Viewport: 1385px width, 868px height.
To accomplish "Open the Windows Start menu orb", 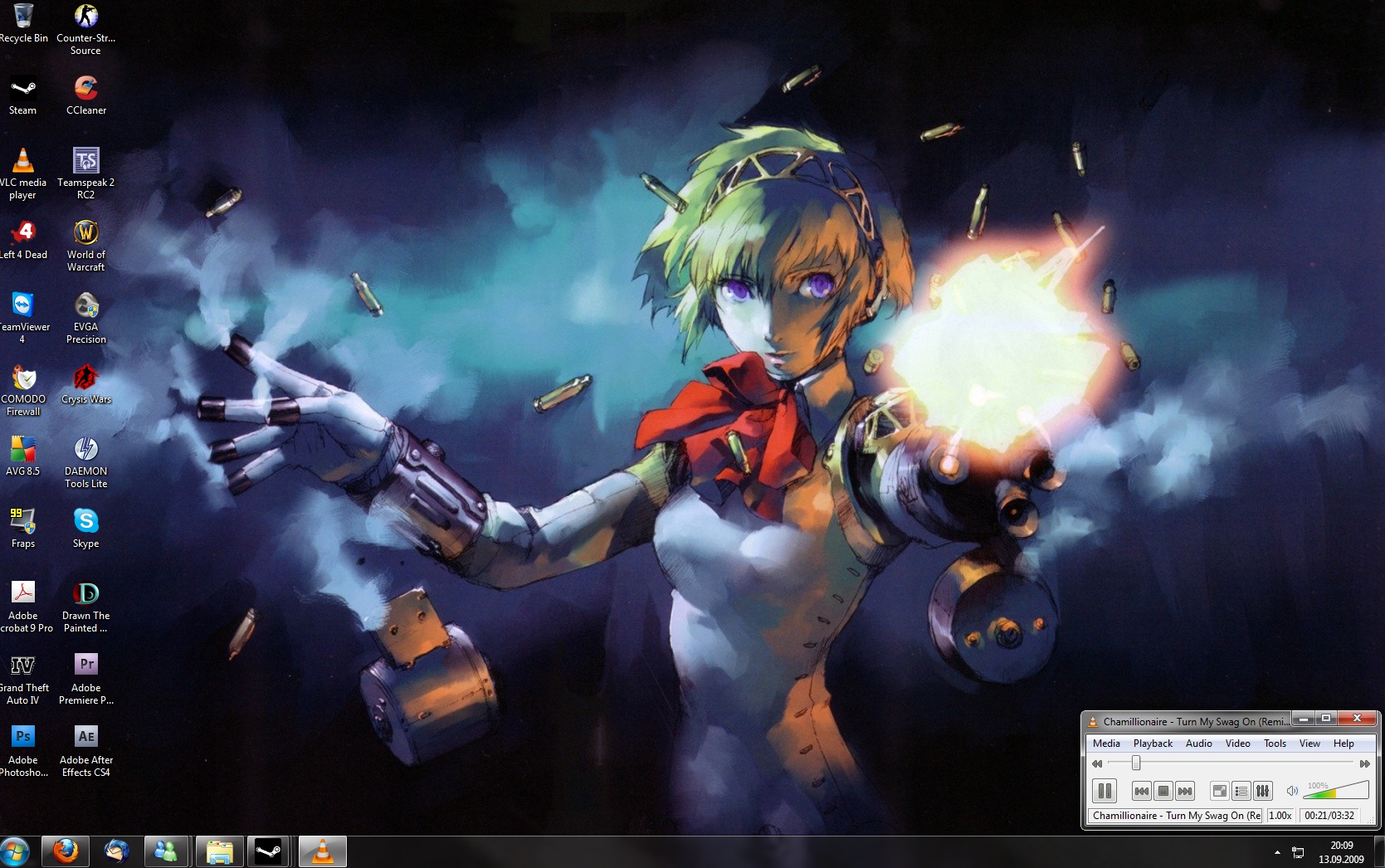I will 15,851.
